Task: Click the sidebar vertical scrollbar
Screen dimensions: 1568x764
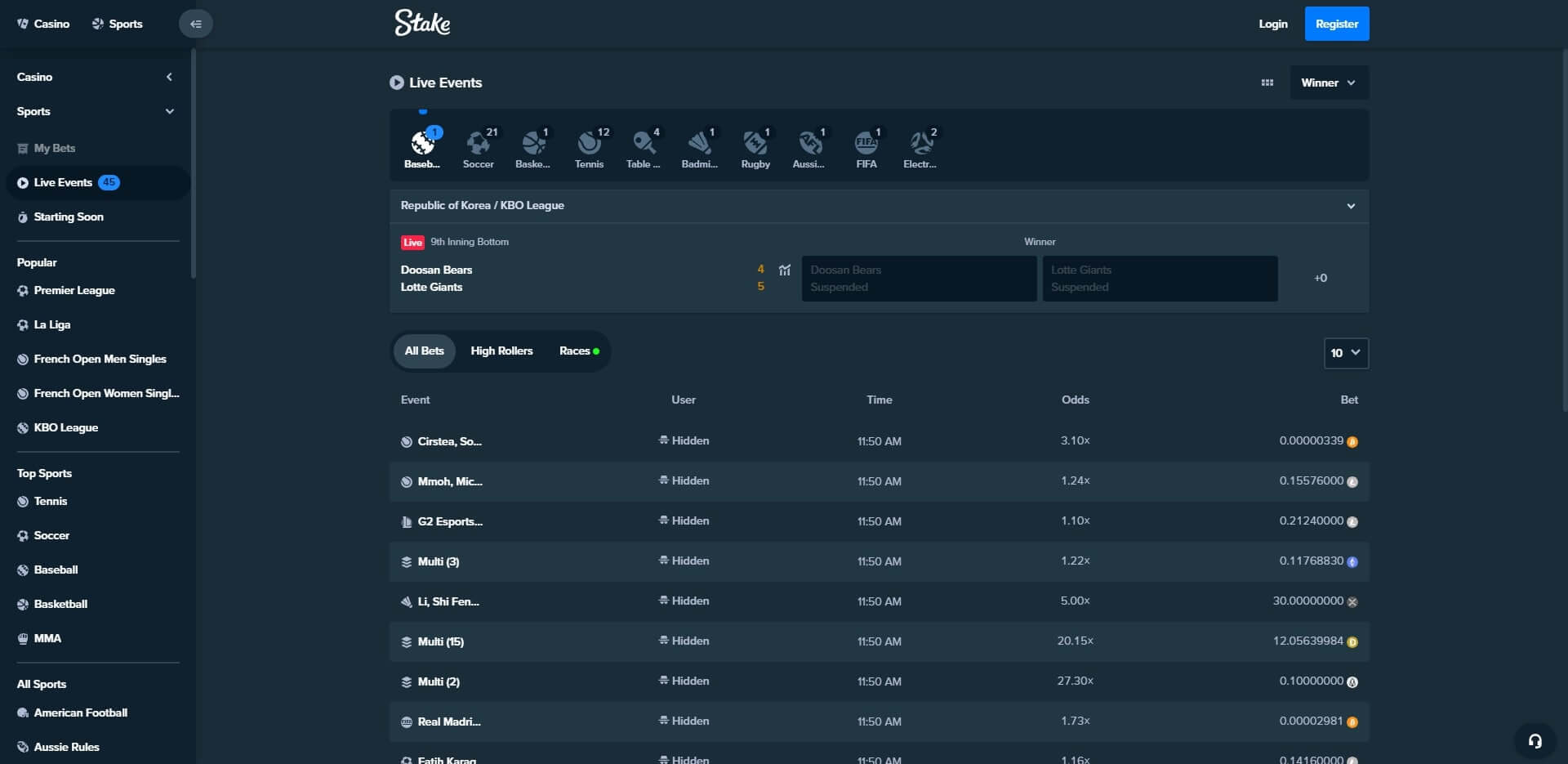Action: tap(194, 163)
